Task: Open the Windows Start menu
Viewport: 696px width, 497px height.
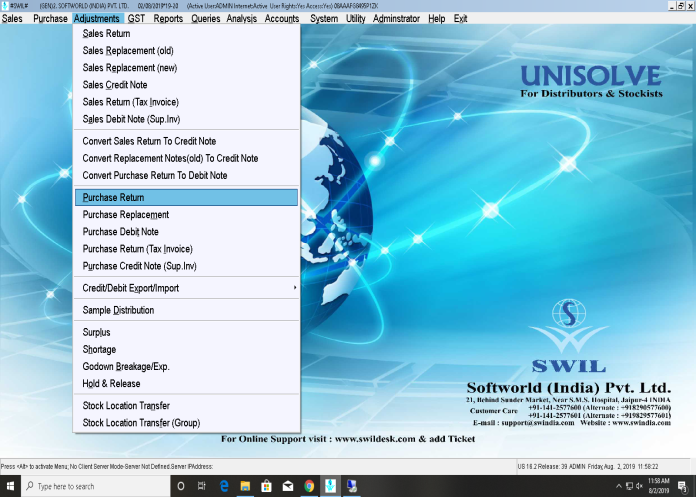Action: 10,486
